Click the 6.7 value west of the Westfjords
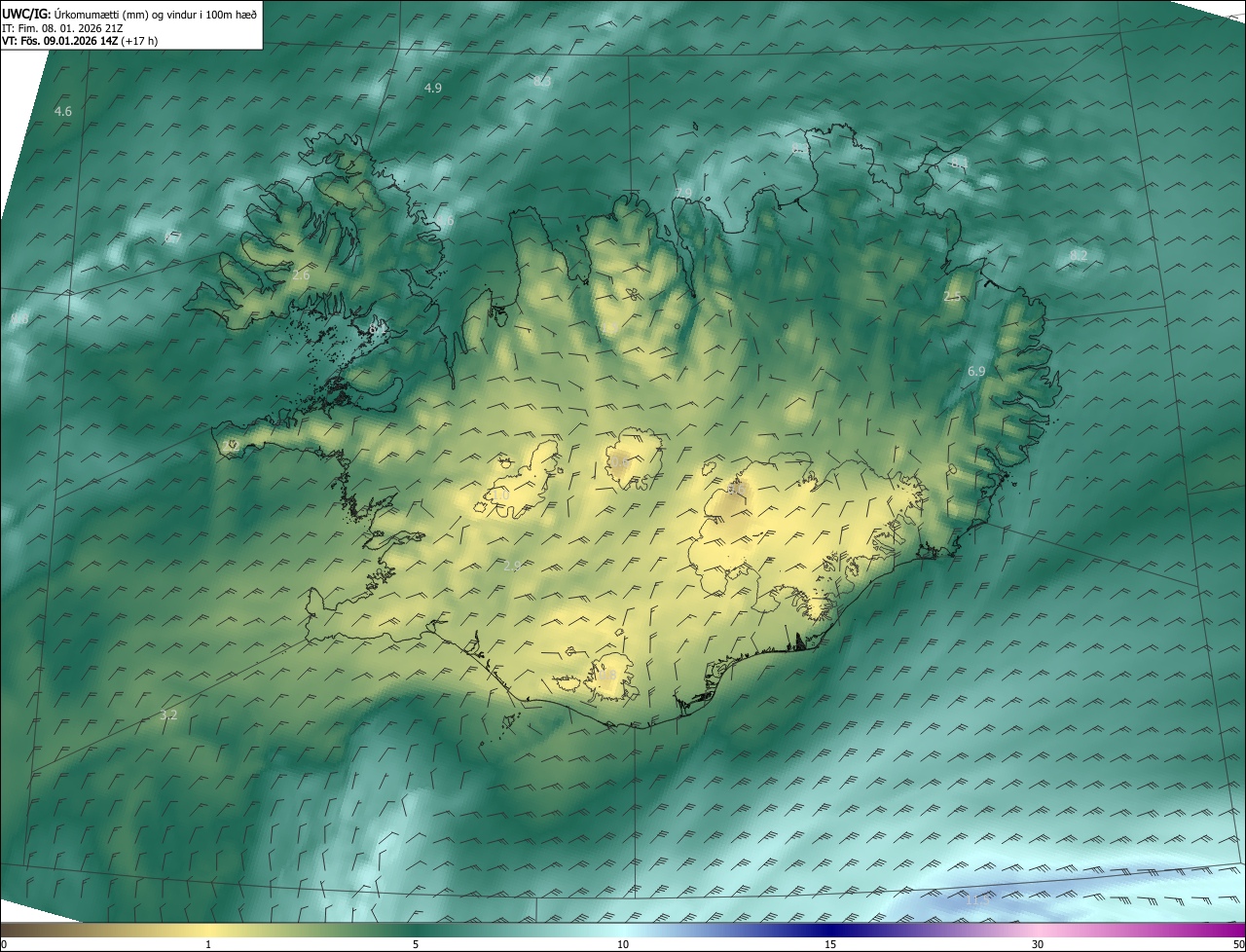The image size is (1246, 952). tap(173, 238)
